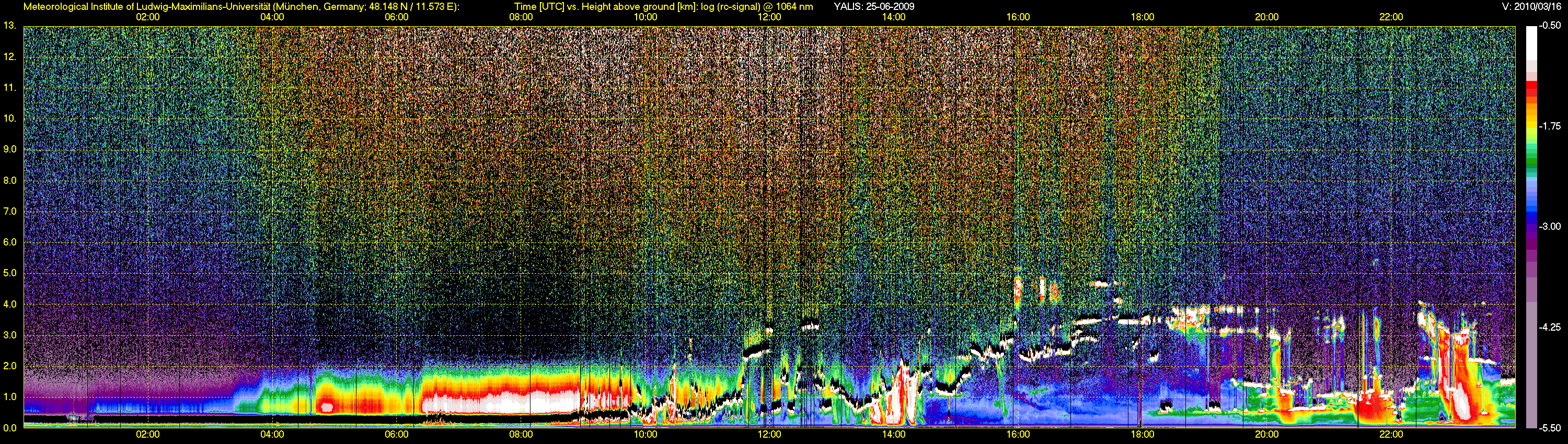Click '02:00' on the top time axis
This screenshot has height=444, width=1568.
pos(148,17)
